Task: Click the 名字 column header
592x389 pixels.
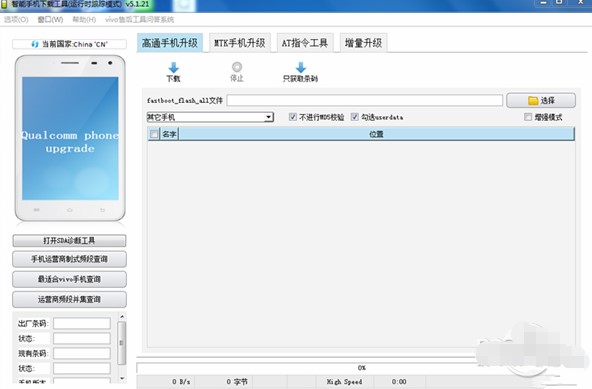Action: pos(169,134)
